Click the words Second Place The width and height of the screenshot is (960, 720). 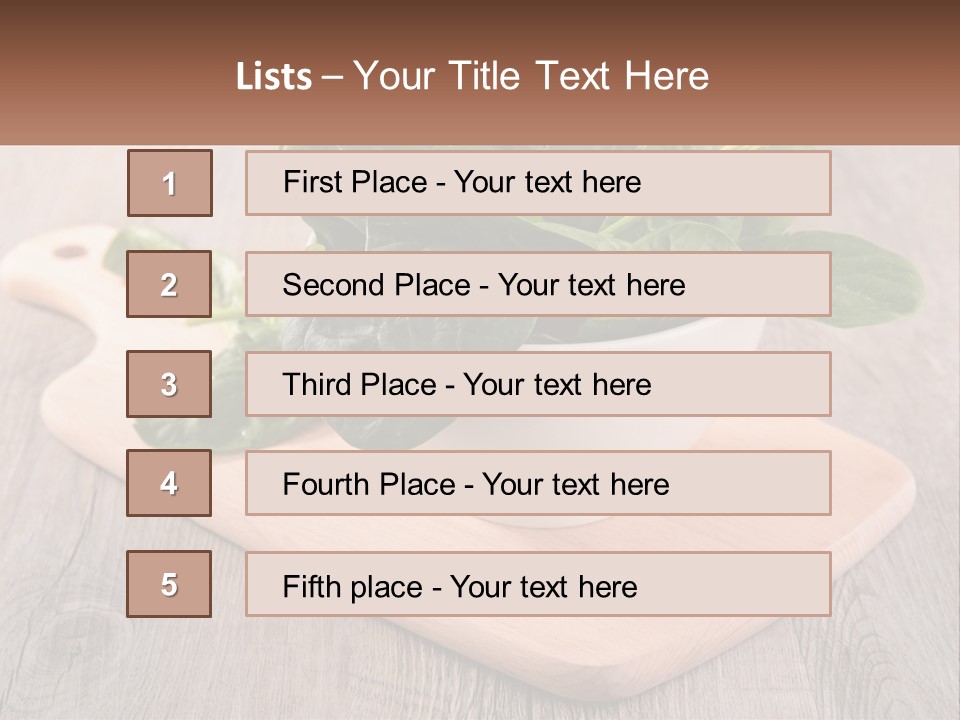pyautogui.click(x=377, y=285)
